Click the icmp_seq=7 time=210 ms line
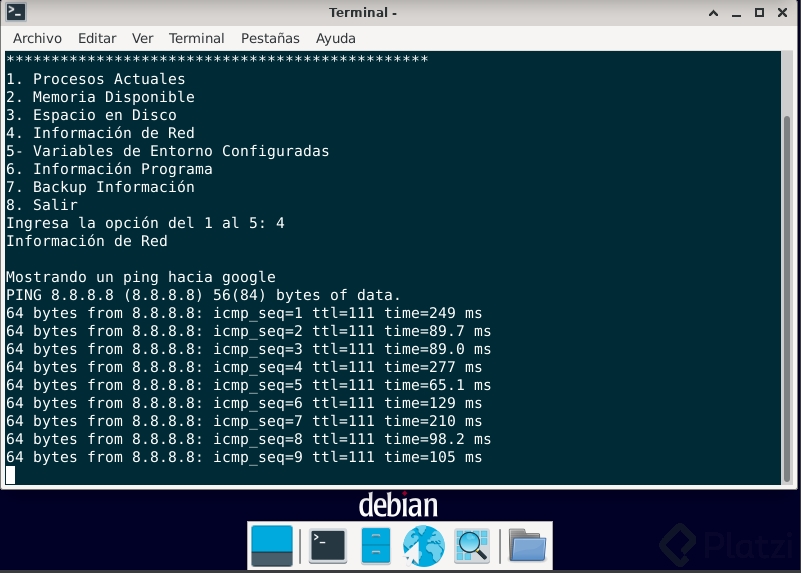The height and width of the screenshot is (573, 801). [x=244, y=421]
